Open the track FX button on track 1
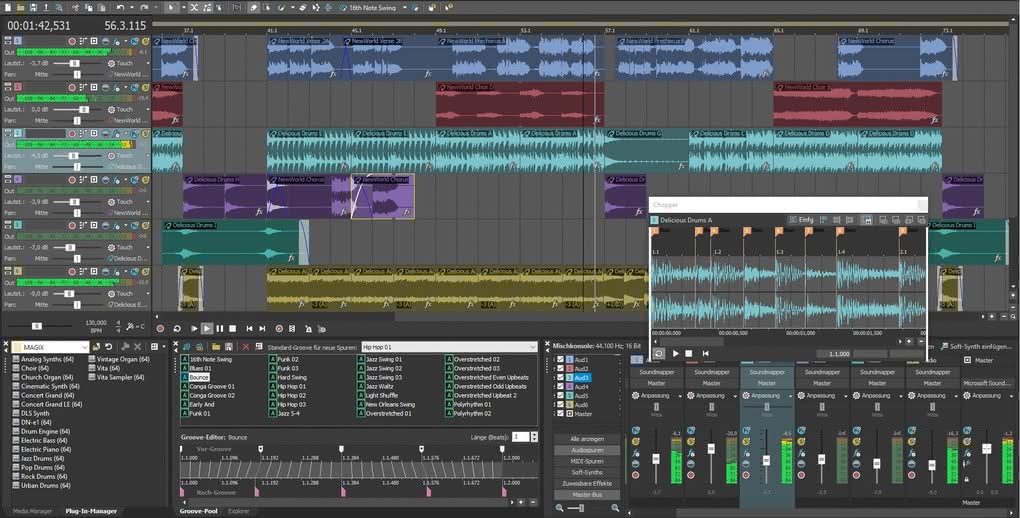 [x=116, y=41]
